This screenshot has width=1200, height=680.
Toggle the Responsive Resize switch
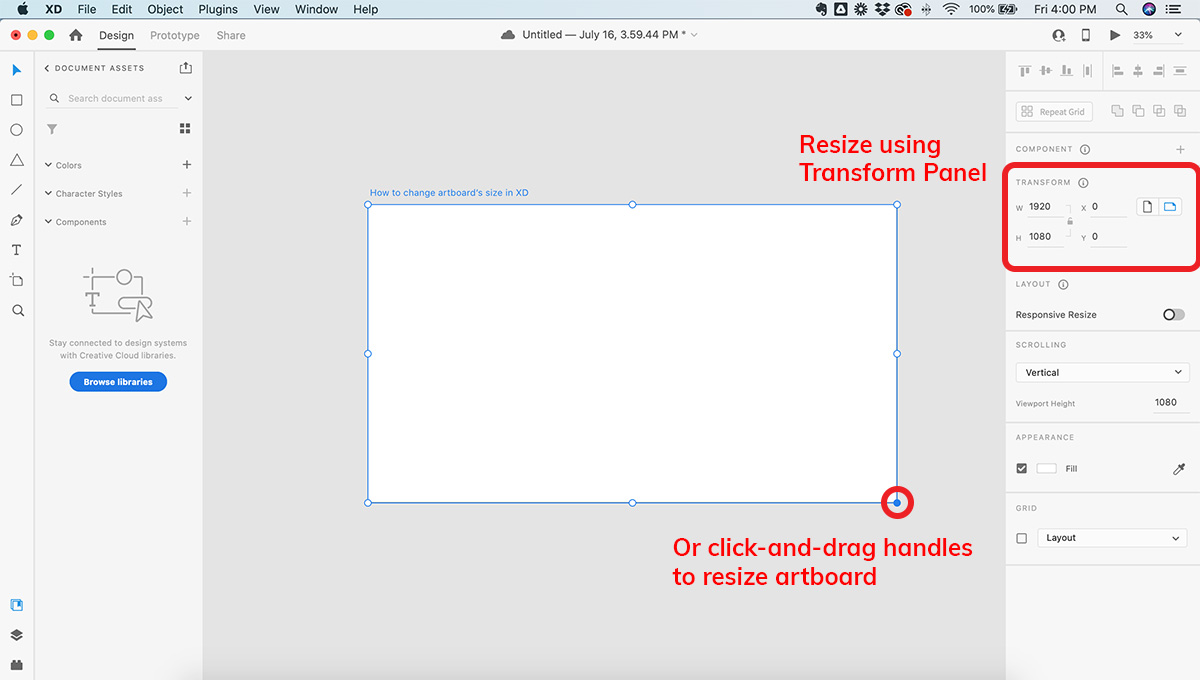pyautogui.click(x=1173, y=315)
